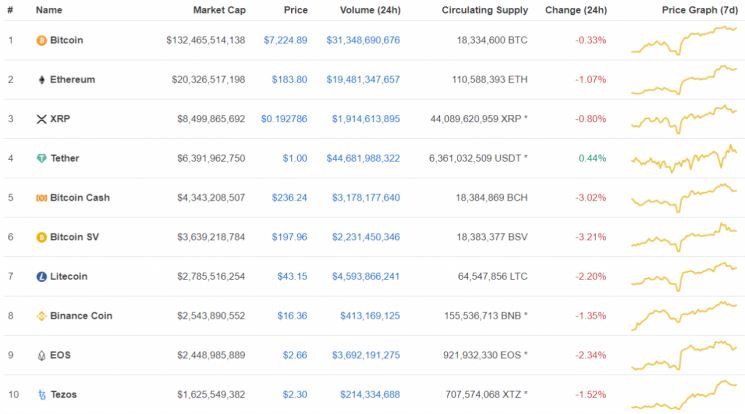Click EOS price $2.66

coord(295,356)
